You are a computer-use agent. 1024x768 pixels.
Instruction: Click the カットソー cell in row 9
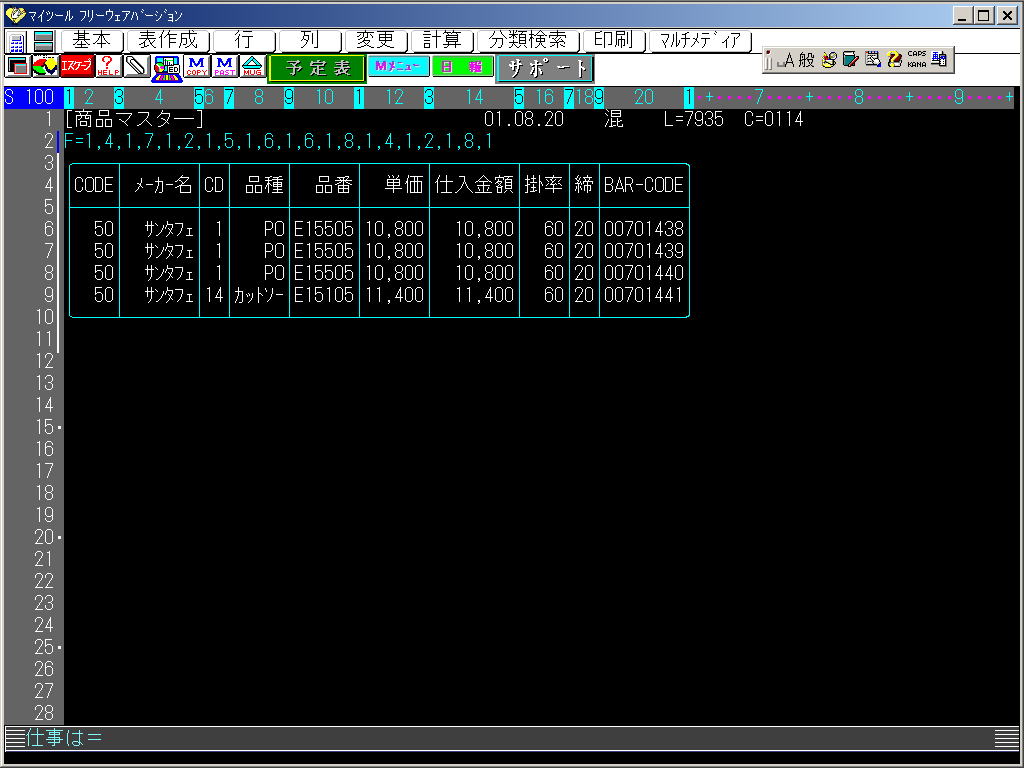click(259, 295)
